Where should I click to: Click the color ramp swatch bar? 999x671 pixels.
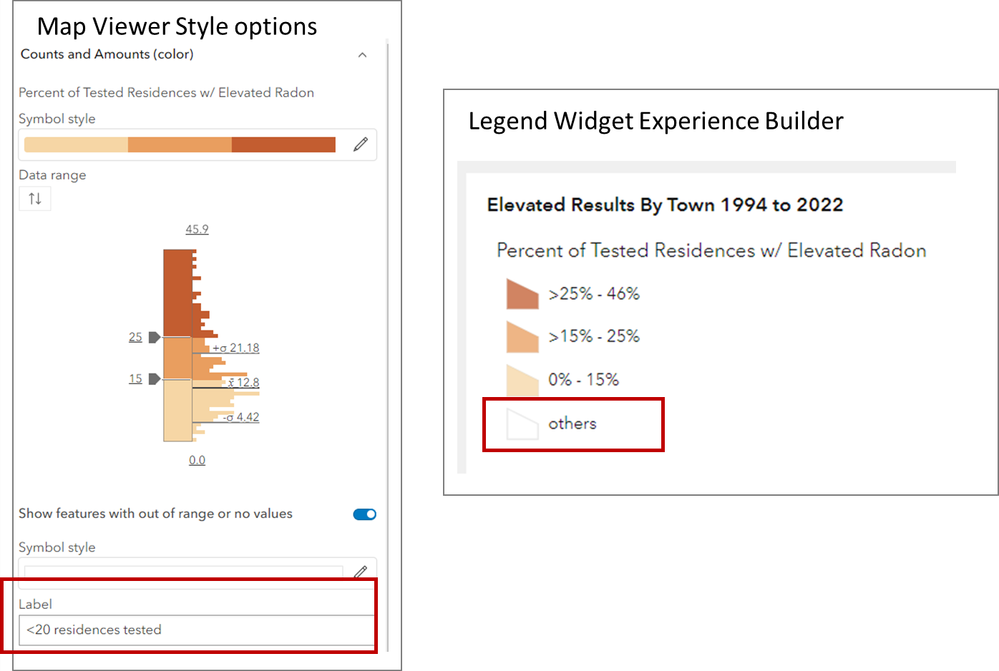coord(180,145)
